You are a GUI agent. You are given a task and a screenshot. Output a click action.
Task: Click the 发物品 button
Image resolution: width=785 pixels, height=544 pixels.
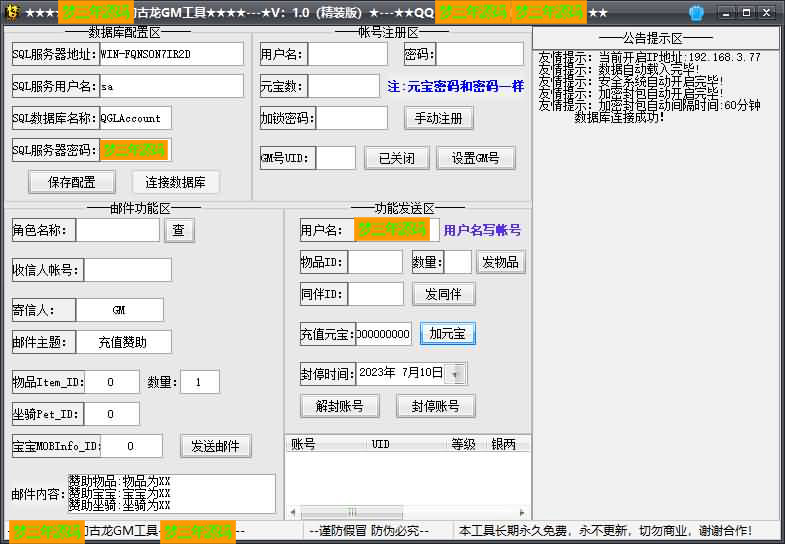501,262
